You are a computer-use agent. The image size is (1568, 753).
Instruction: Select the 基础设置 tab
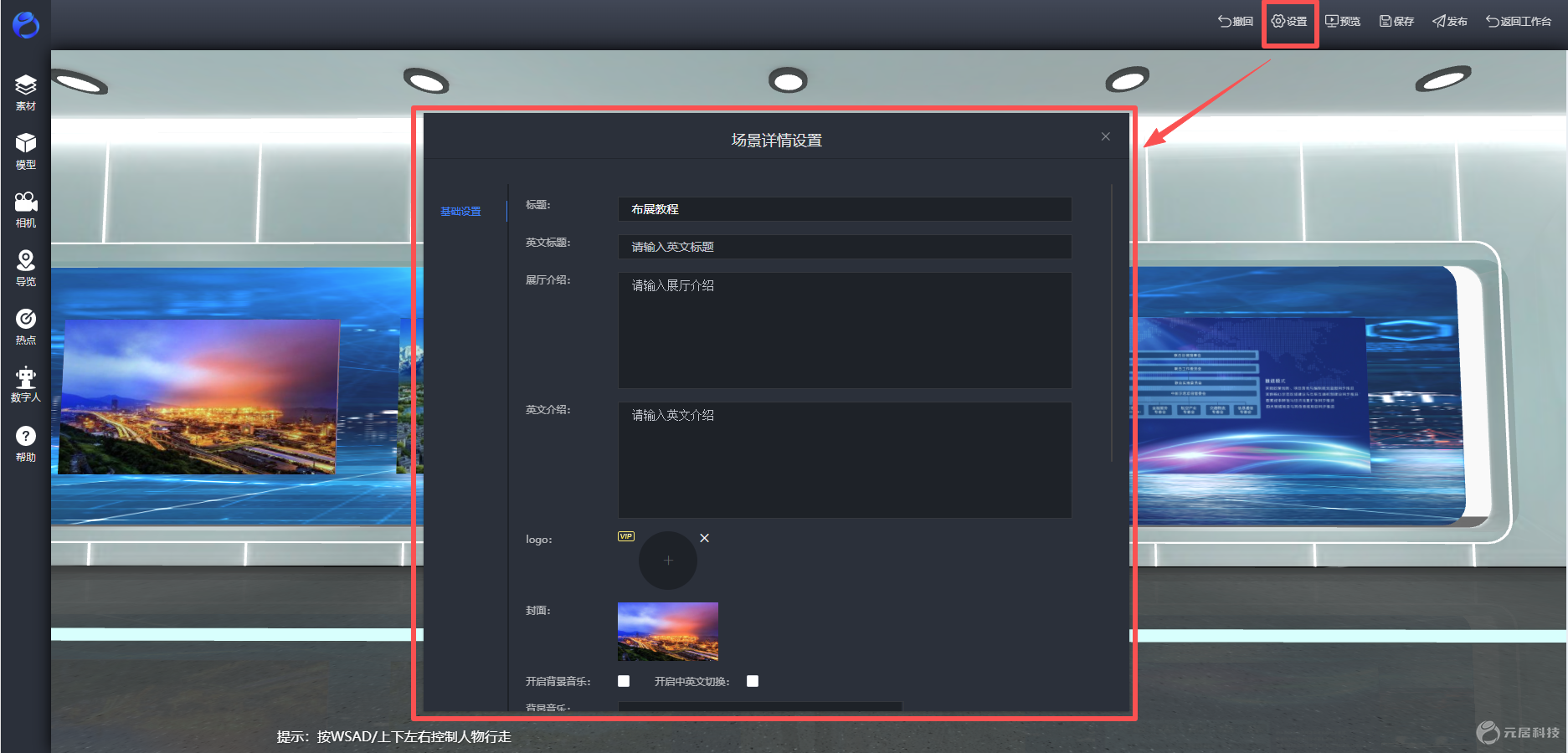tap(460, 212)
